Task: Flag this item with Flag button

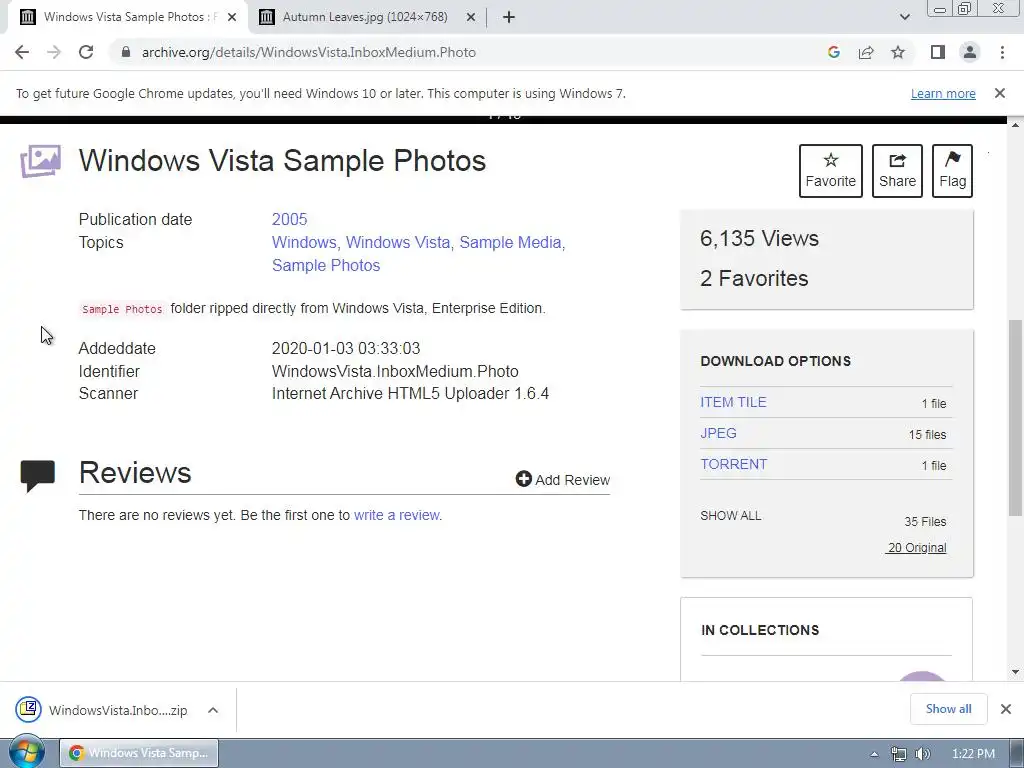Action: click(952, 170)
